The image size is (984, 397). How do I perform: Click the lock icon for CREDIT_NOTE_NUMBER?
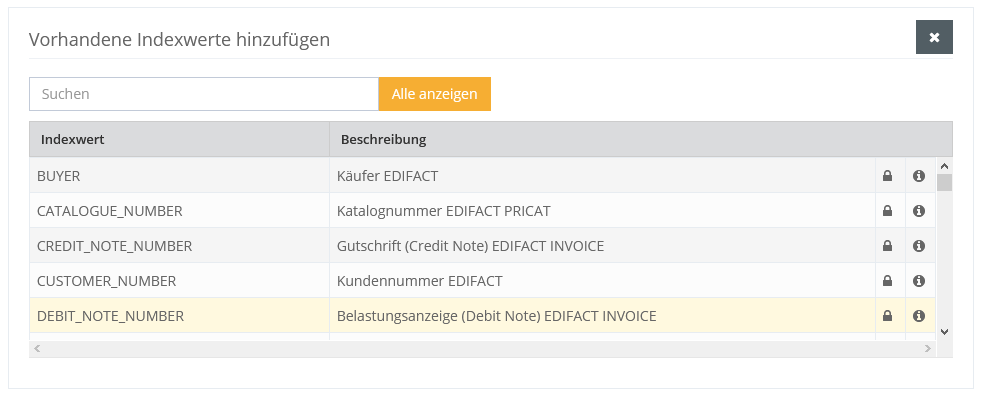pyautogui.click(x=887, y=246)
